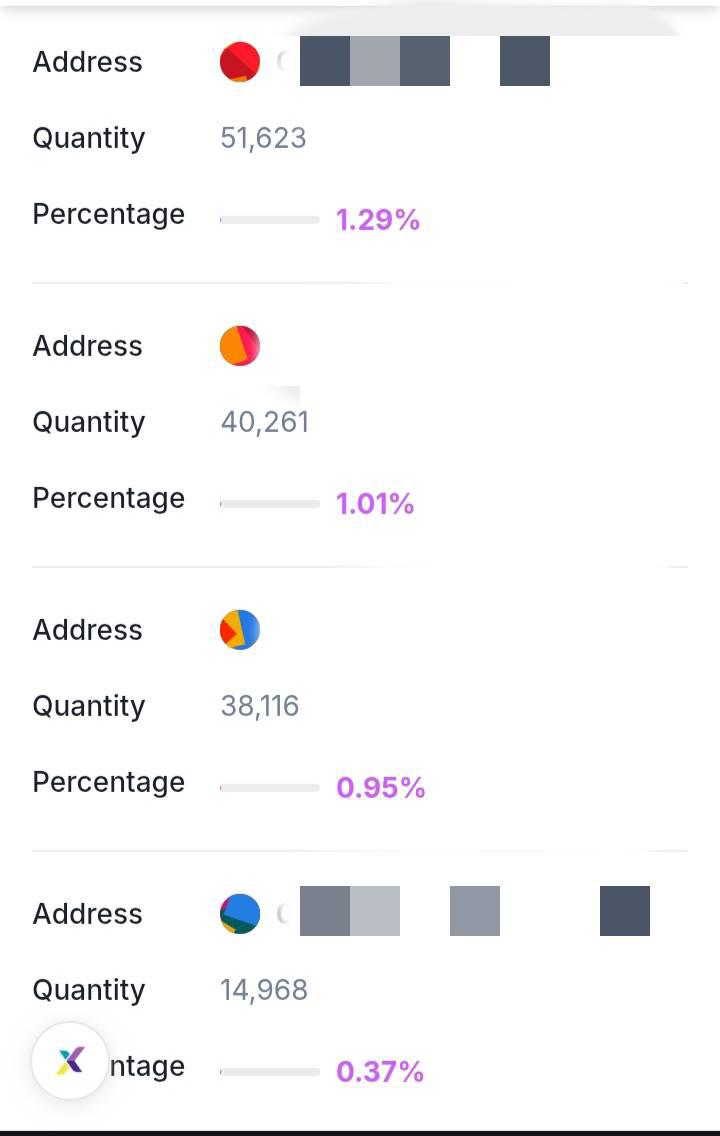The height and width of the screenshot is (1136, 720).
Task: Click the Address label beside the orange avatar
Action: (x=88, y=346)
